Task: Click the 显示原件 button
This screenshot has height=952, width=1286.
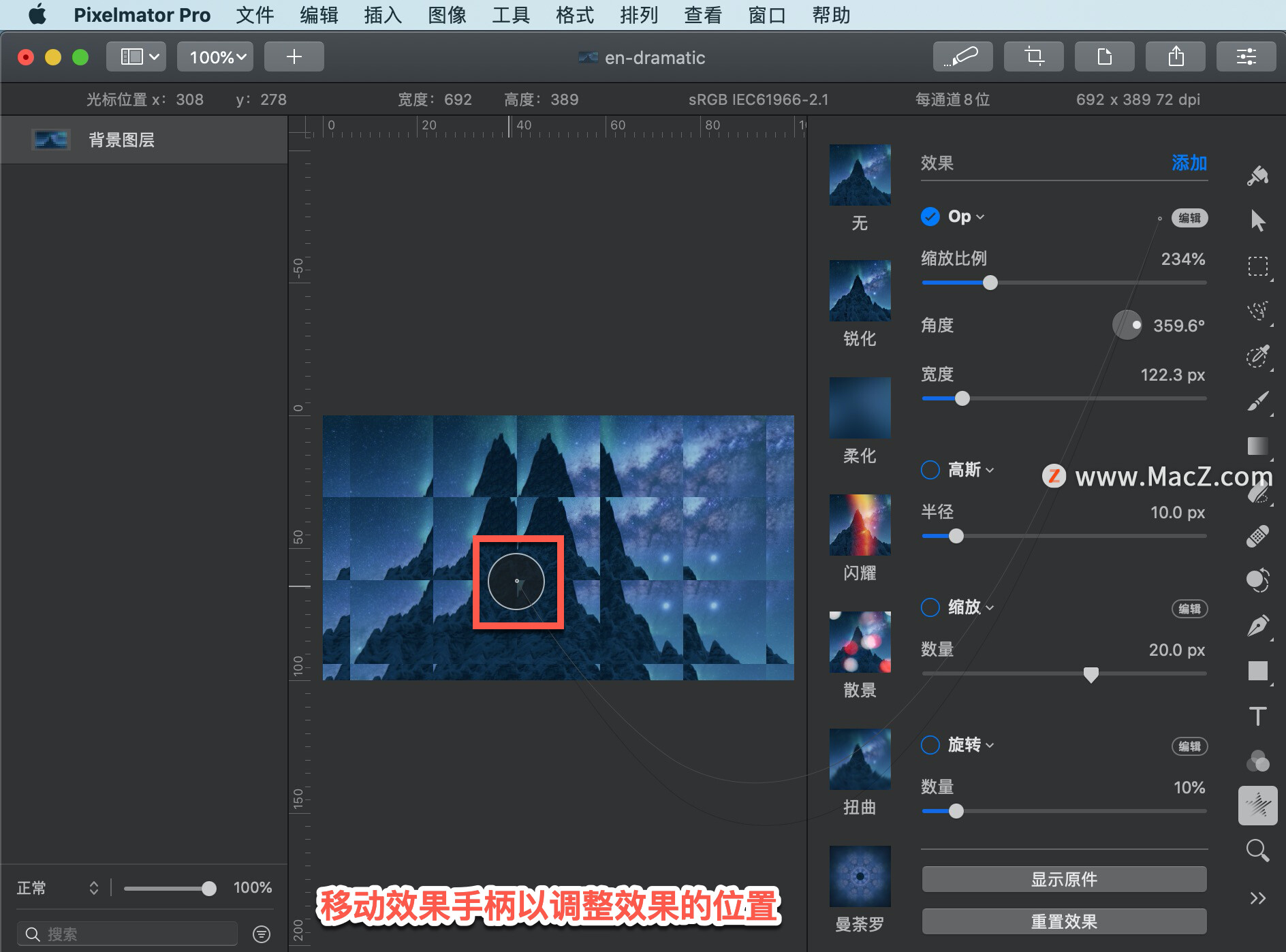Action: pos(1064,879)
